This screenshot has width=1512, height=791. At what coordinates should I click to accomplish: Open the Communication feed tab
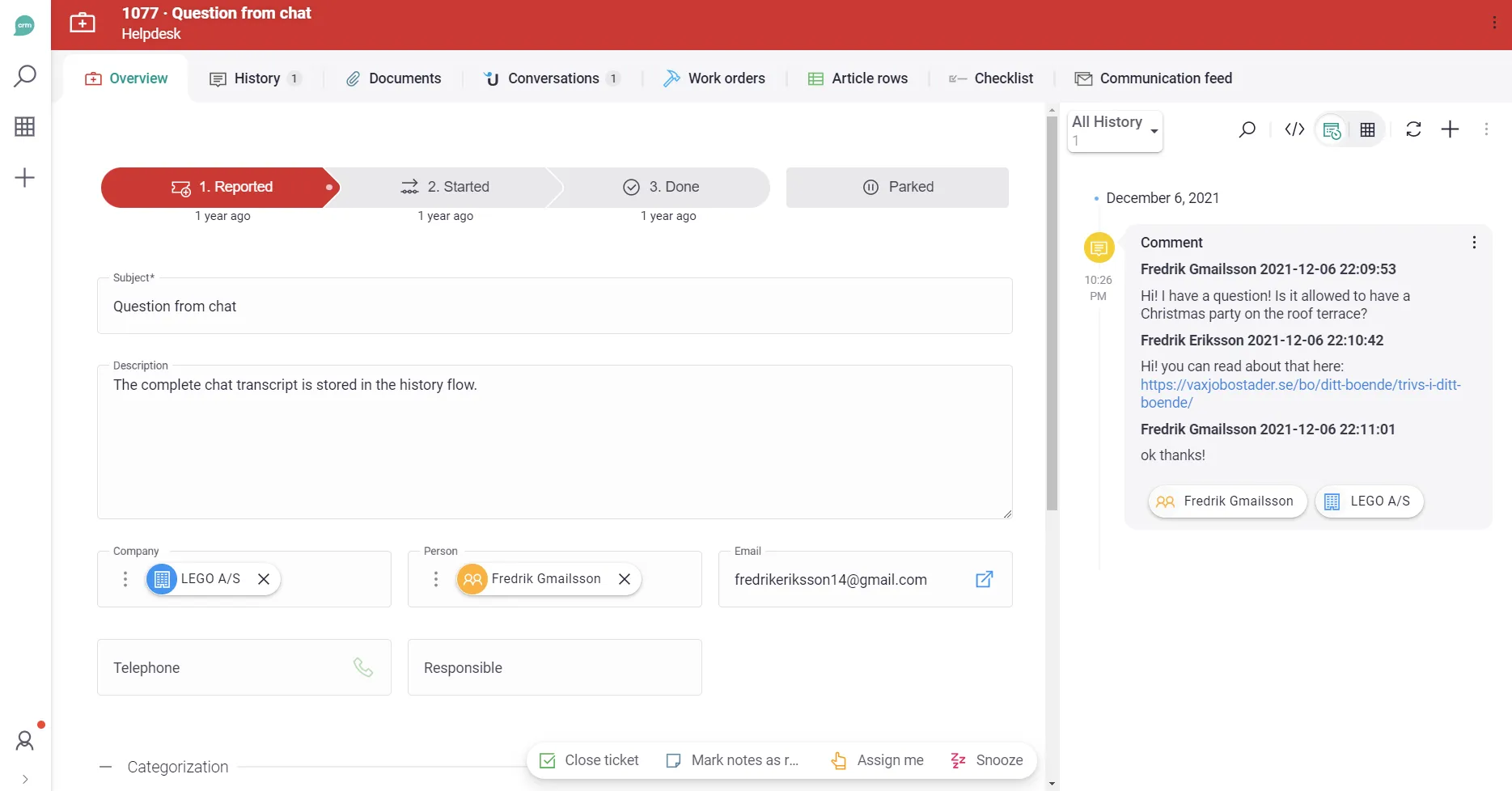click(x=1153, y=78)
